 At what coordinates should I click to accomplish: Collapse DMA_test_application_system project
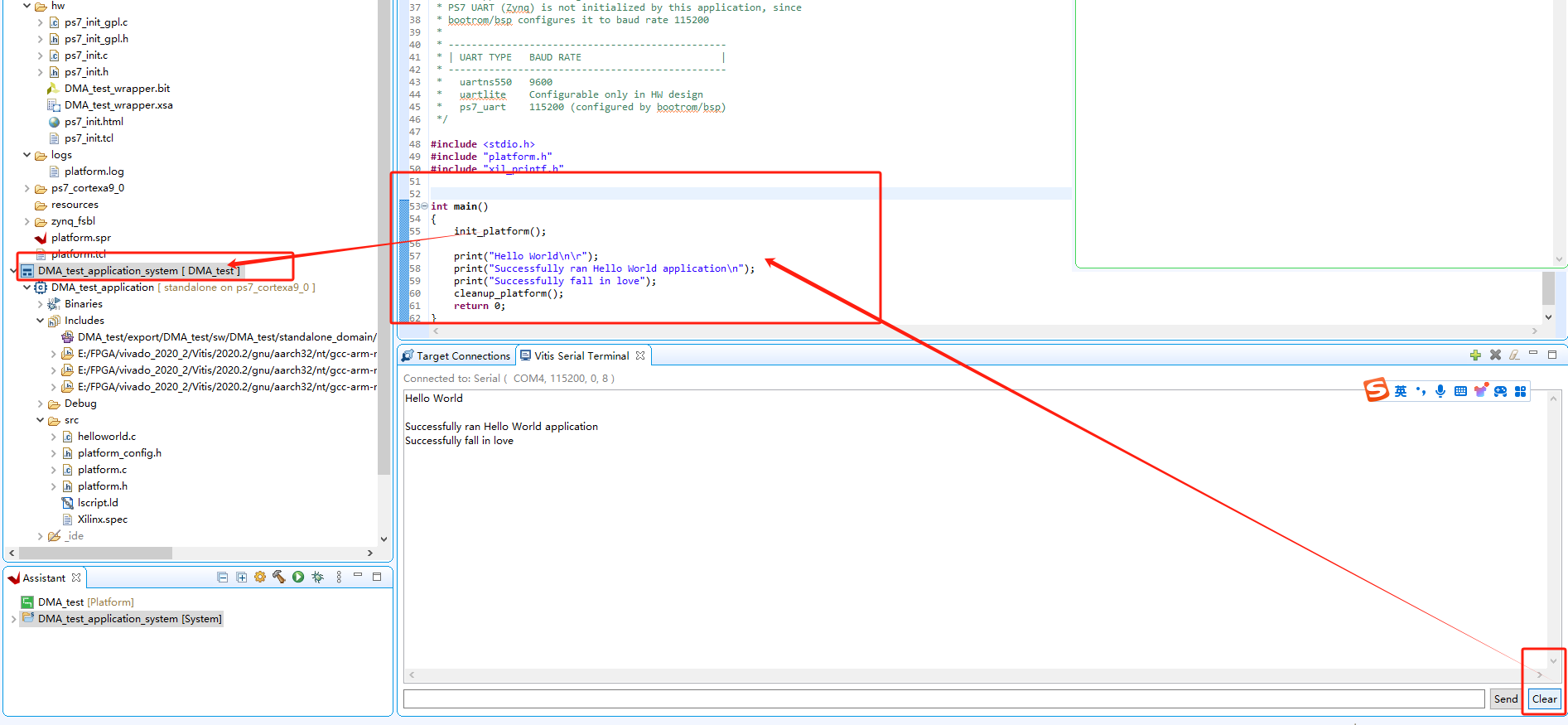point(13,271)
